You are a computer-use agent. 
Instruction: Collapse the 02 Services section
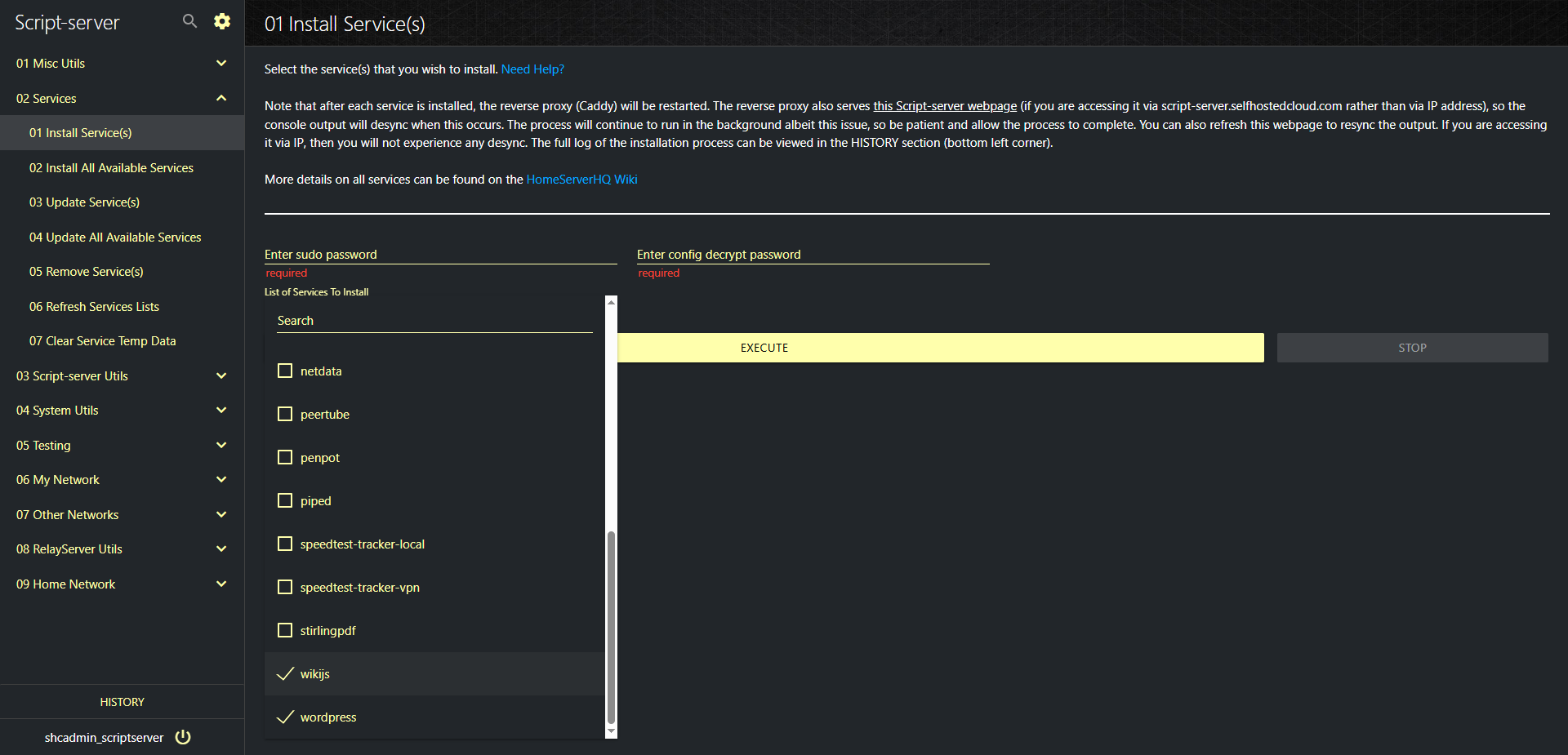point(220,99)
